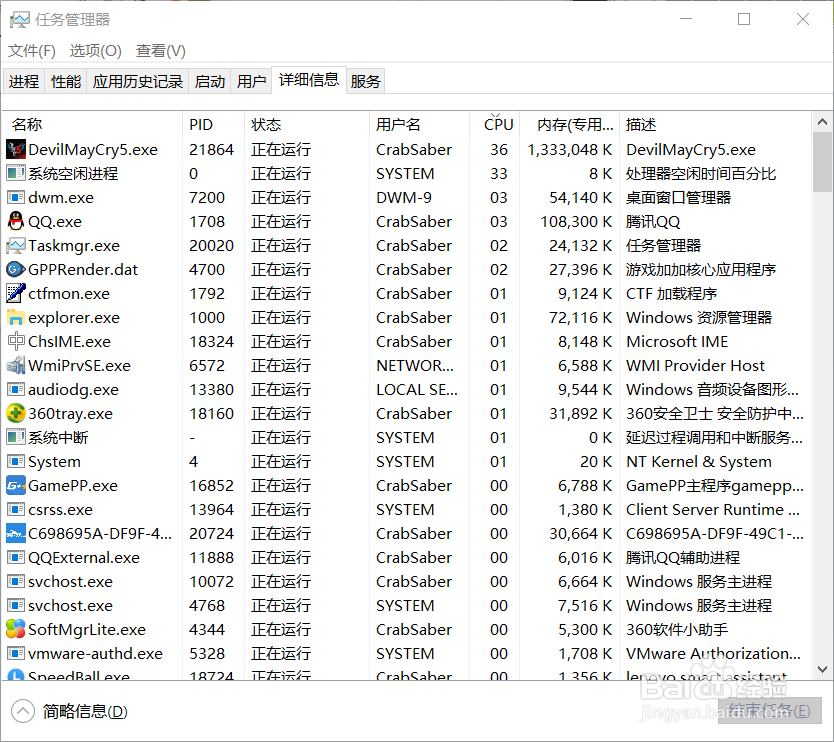The width and height of the screenshot is (834, 742).
Task: Click svchost.exe icon with PID 4768
Action: point(15,605)
